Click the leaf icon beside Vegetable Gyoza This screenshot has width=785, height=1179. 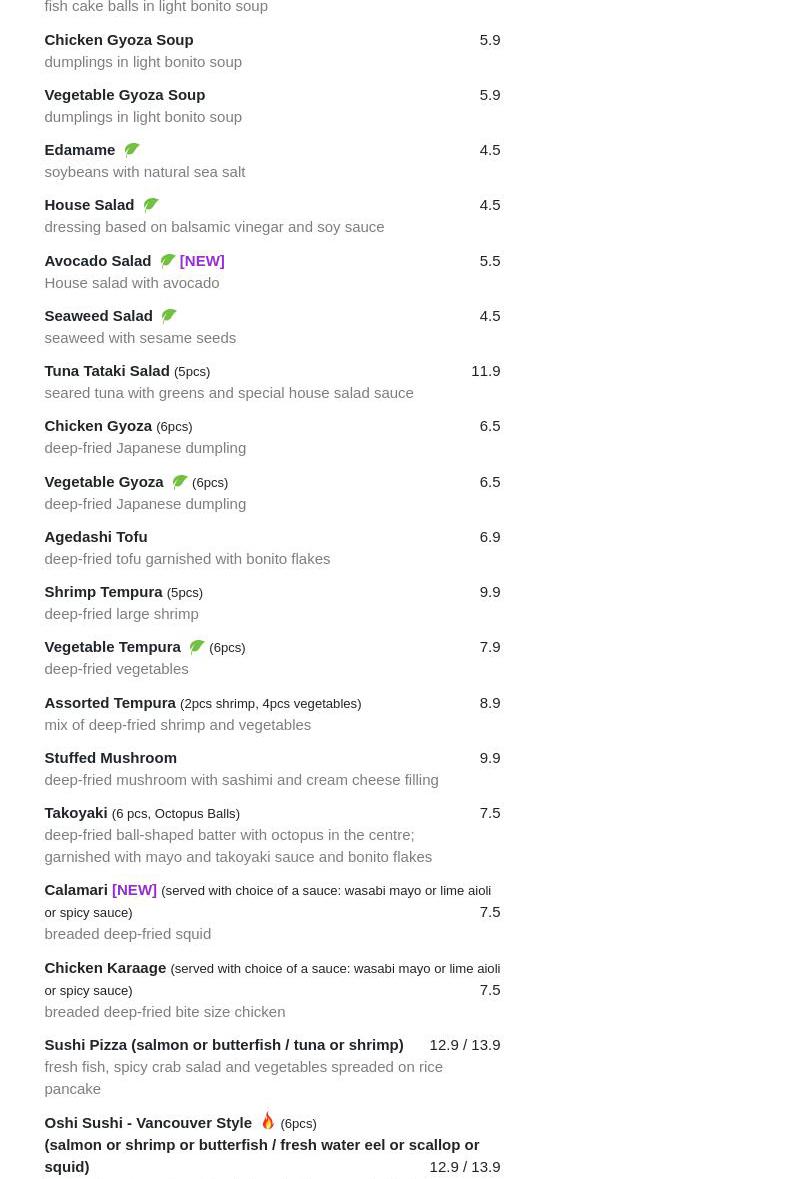179,482
